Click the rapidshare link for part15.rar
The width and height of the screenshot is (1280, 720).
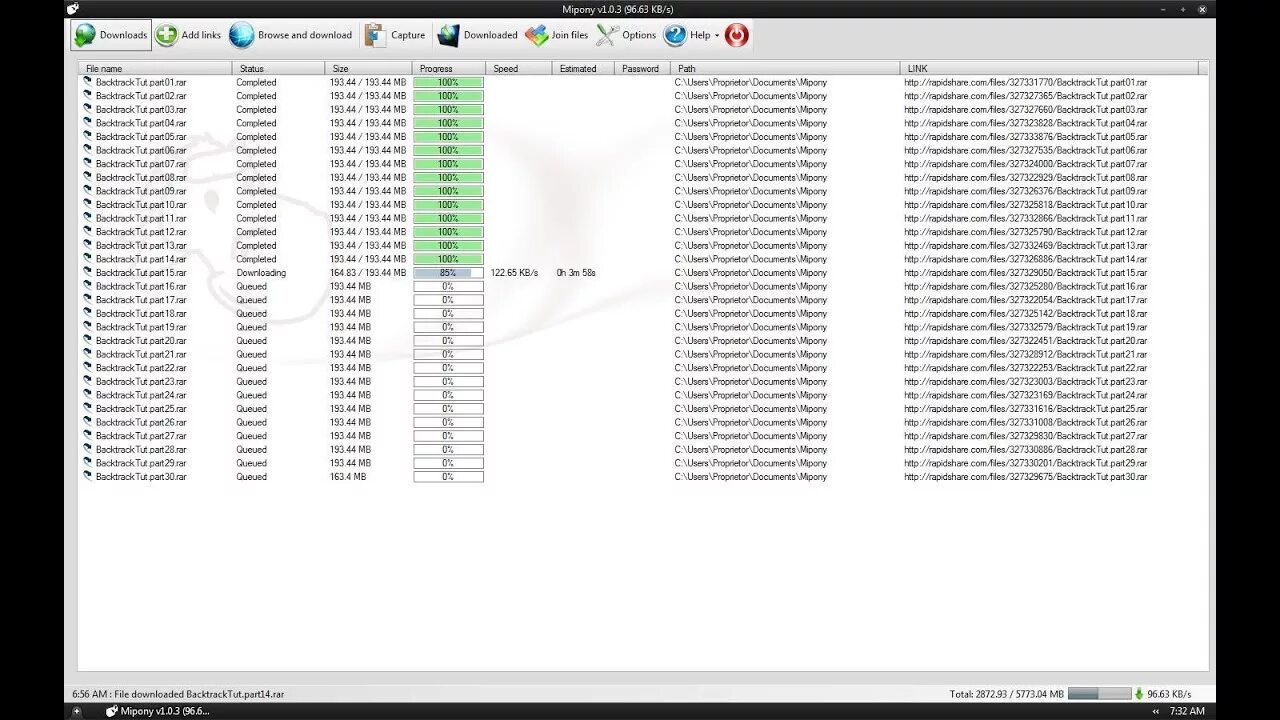click(1026, 273)
